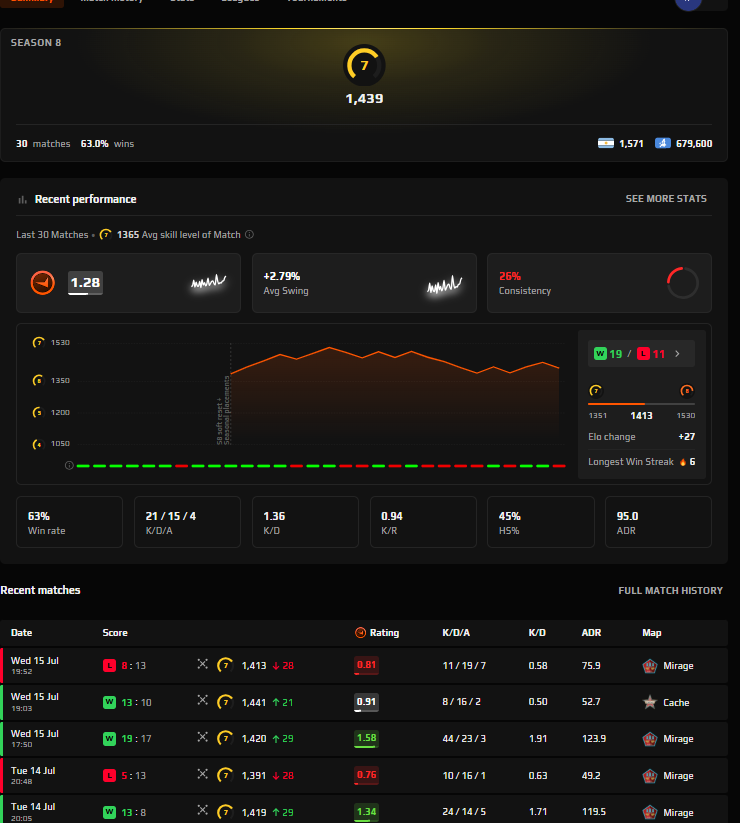Image resolution: width=740 pixels, height=823 pixels.
Task: Open the 0.94 K/R stat card
Action: coord(424,522)
